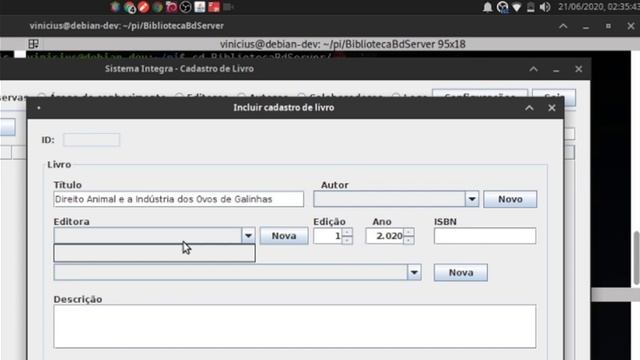This screenshot has width=640, height=360.
Task: Open the red circular app icon in taskbar
Action: coord(144,7)
